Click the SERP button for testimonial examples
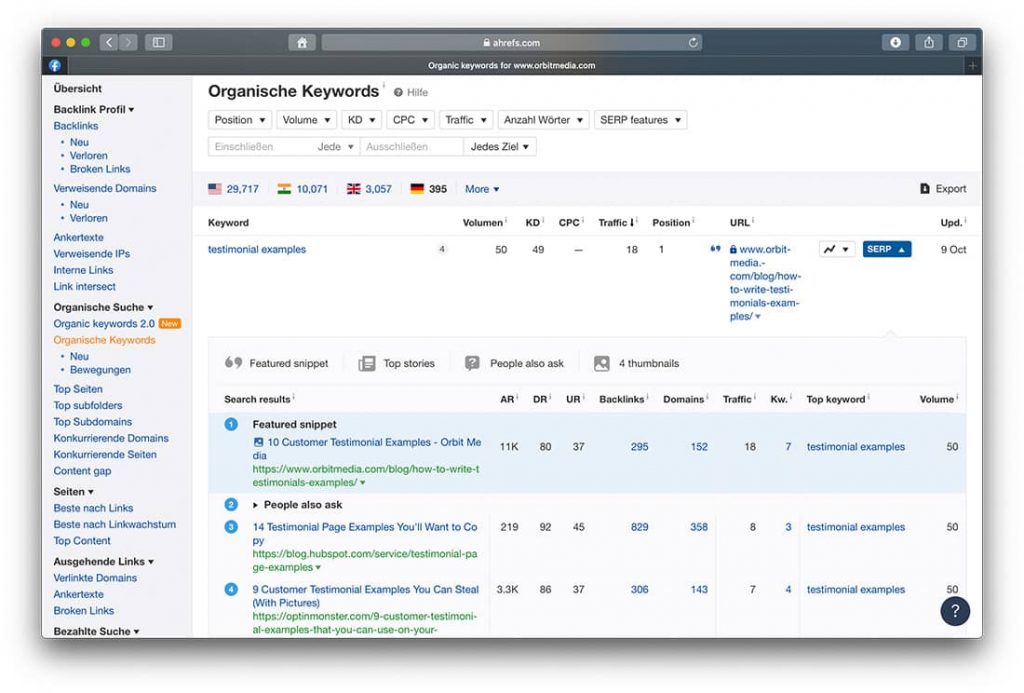 (886, 249)
